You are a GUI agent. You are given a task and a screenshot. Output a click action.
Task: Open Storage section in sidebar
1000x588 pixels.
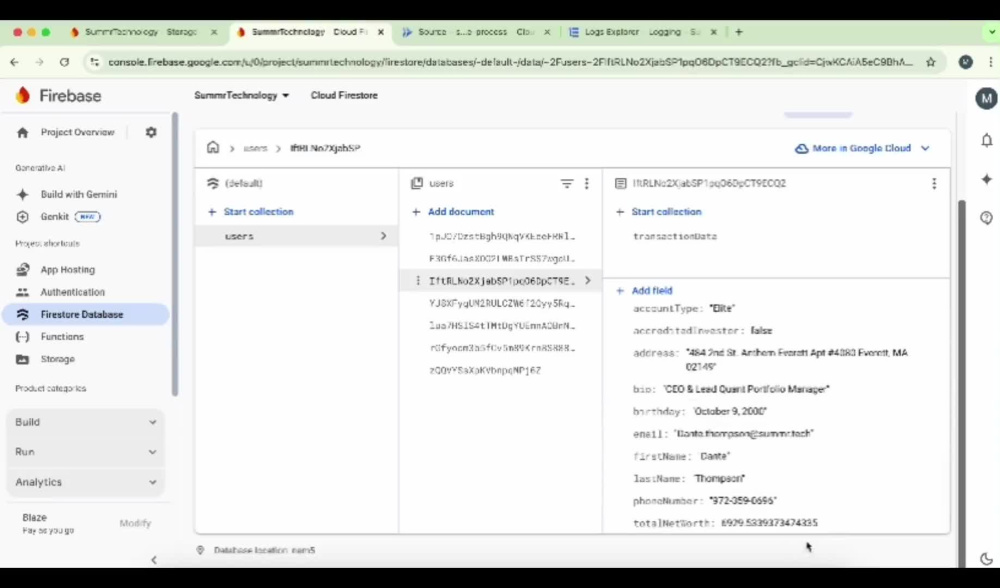[45, 359]
